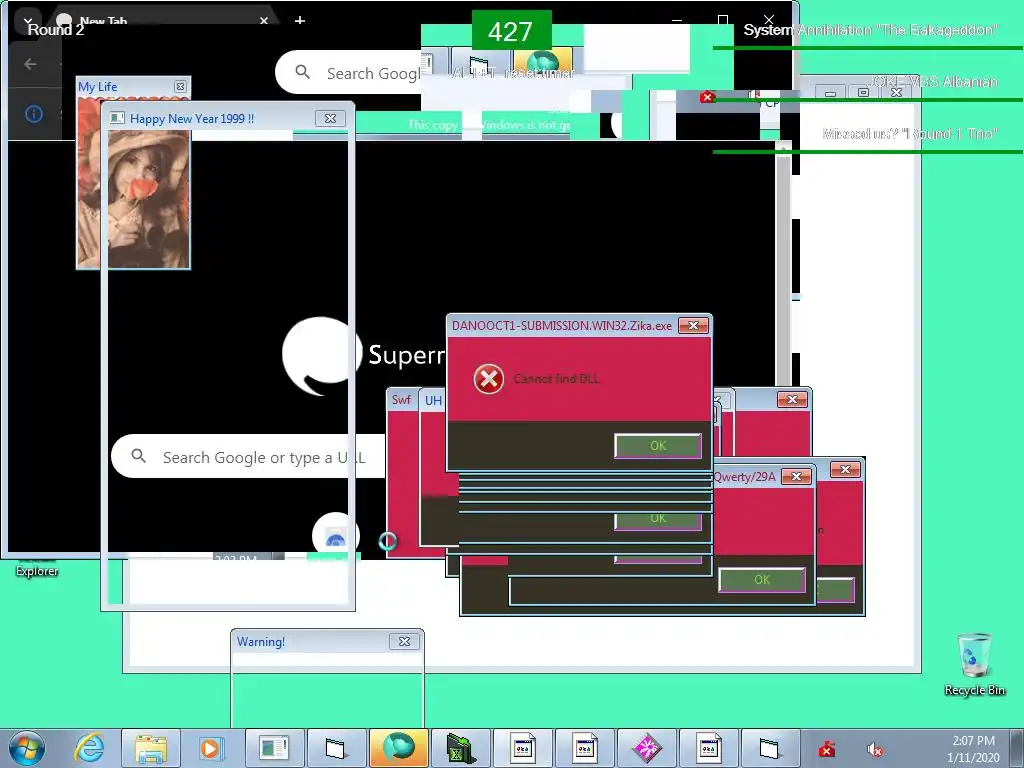
Task: Click the magnifier icon in the top search bar
Action: (x=302, y=72)
